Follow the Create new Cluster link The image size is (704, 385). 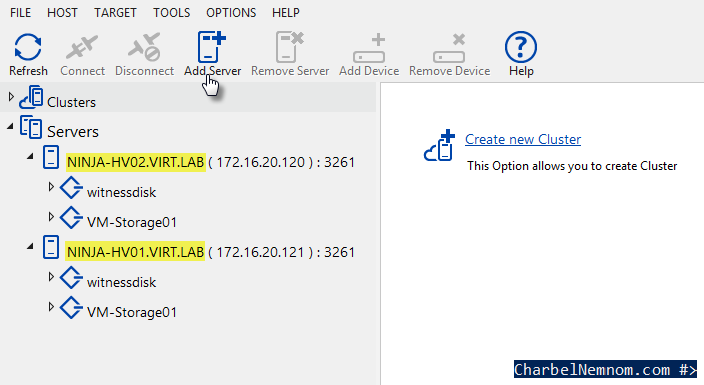(523, 139)
